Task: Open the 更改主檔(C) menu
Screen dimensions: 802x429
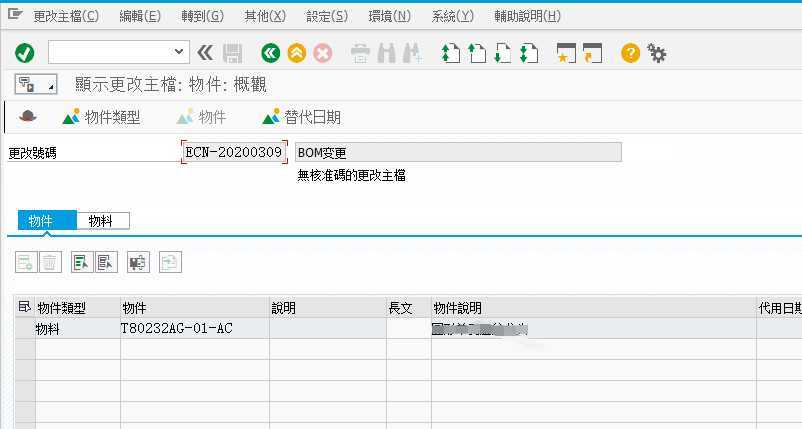Action: pyautogui.click(x=66, y=16)
